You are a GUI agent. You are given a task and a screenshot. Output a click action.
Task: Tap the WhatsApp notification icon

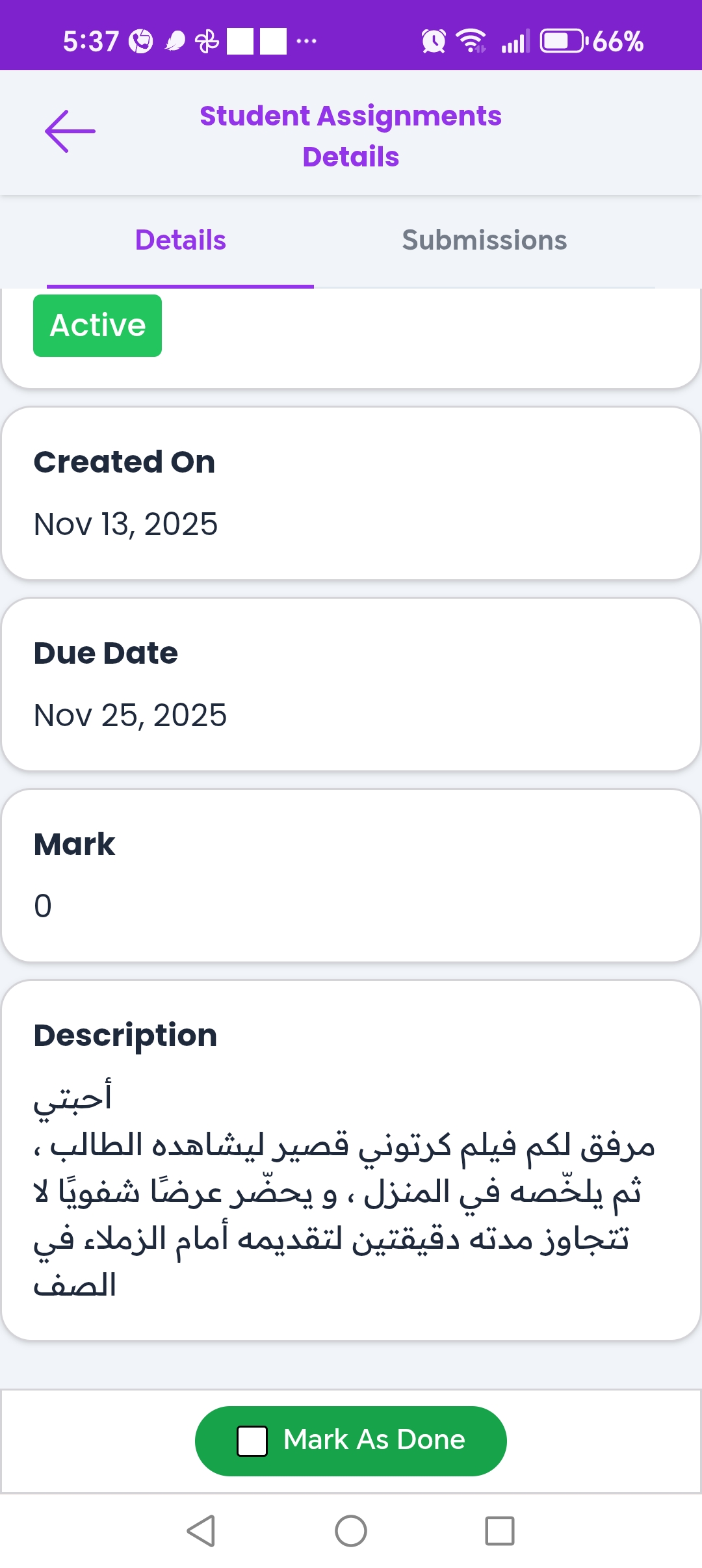click(x=140, y=42)
